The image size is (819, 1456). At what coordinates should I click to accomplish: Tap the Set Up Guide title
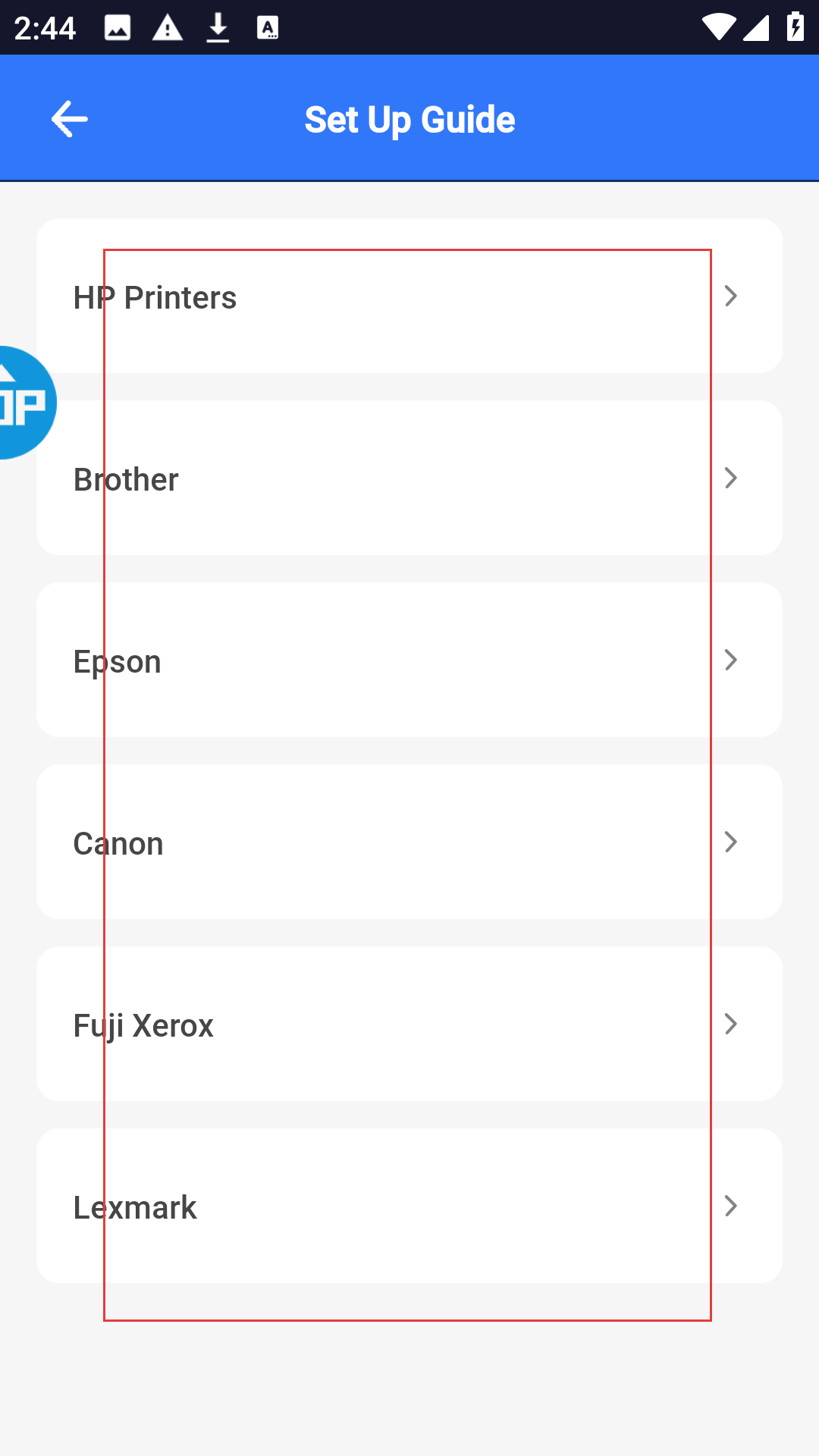point(409,120)
